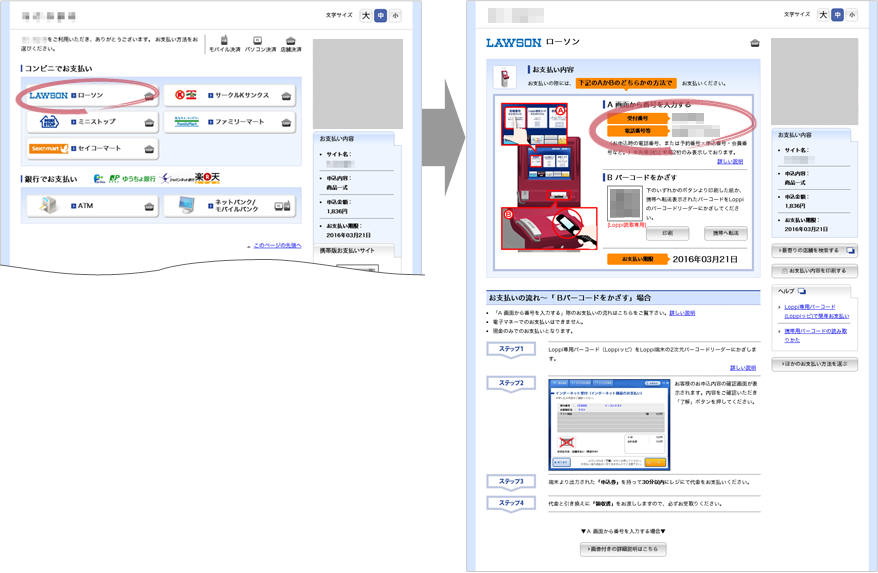Open 詳しい説明 link in payment flow bullets
Image resolution: width=878 pixels, height=573 pixels.
coord(682,313)
